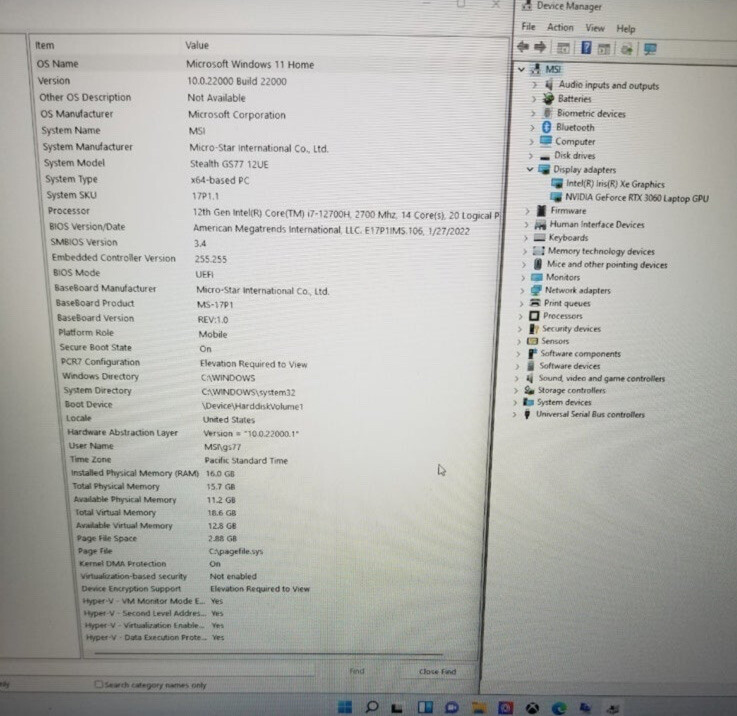Select NVIDIA GeForce RTX 3060 Laptop GPU
The image size is (737, 716).
[637, 198]
